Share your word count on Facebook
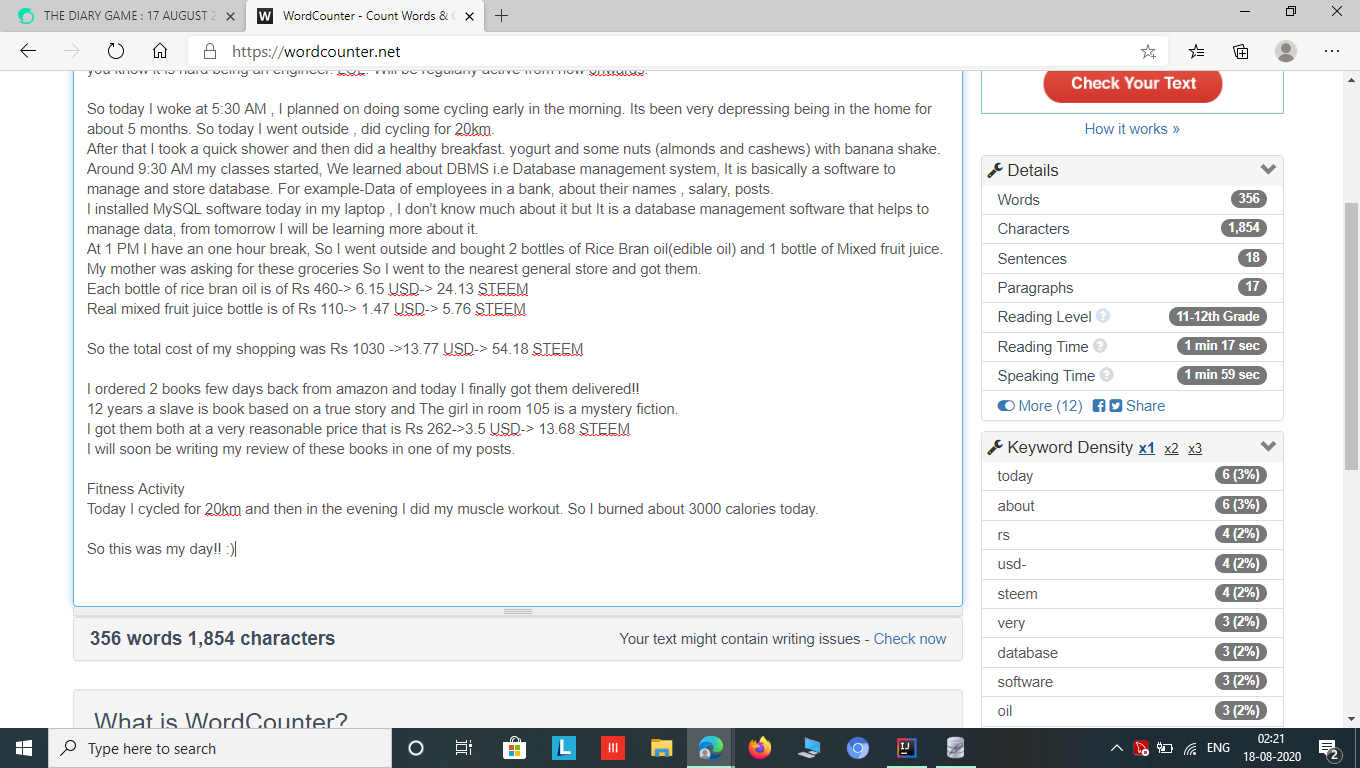 pos(1098,405)
